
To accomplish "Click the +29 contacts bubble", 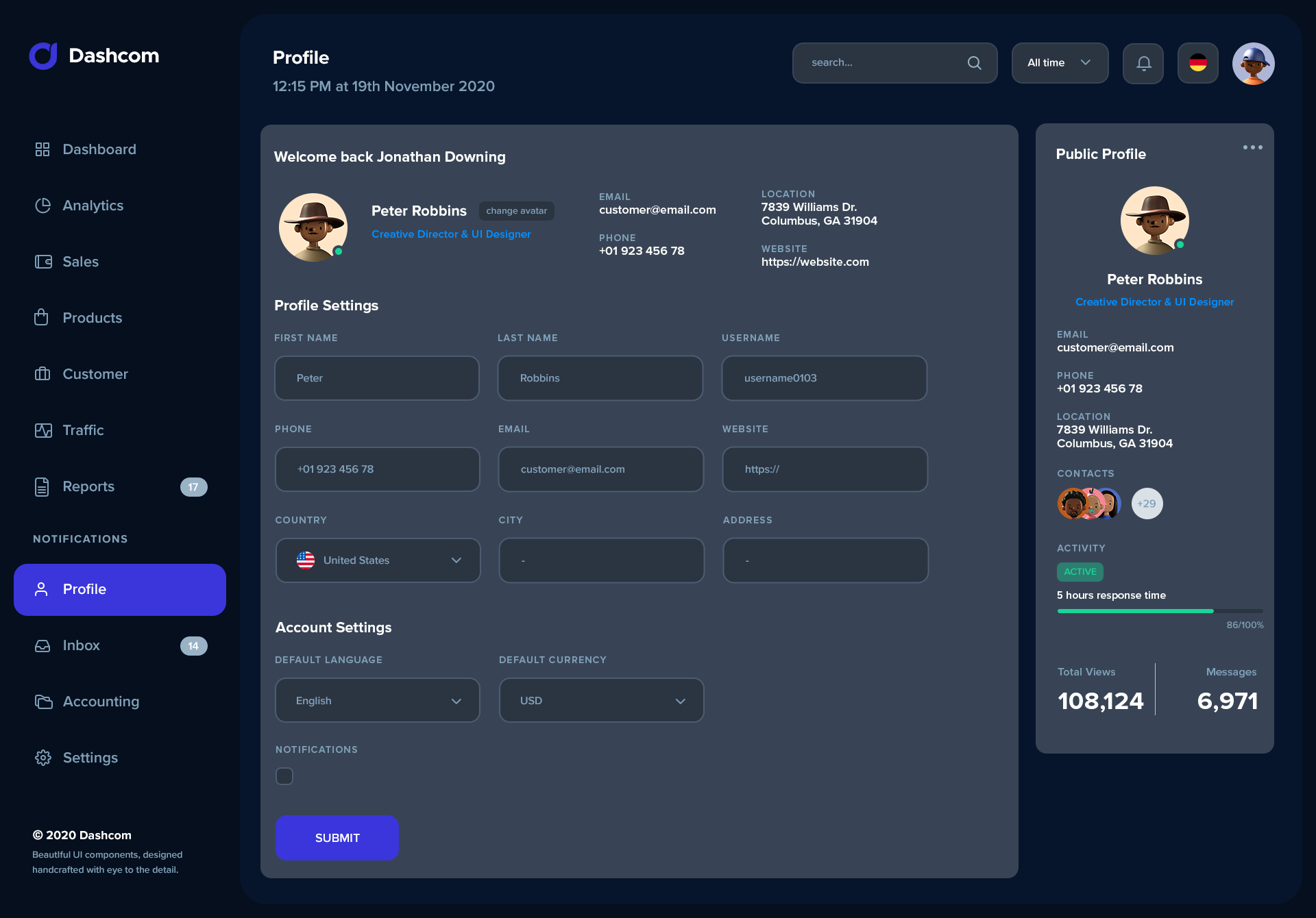I will pyautogui.click(x=1147, y=503).
